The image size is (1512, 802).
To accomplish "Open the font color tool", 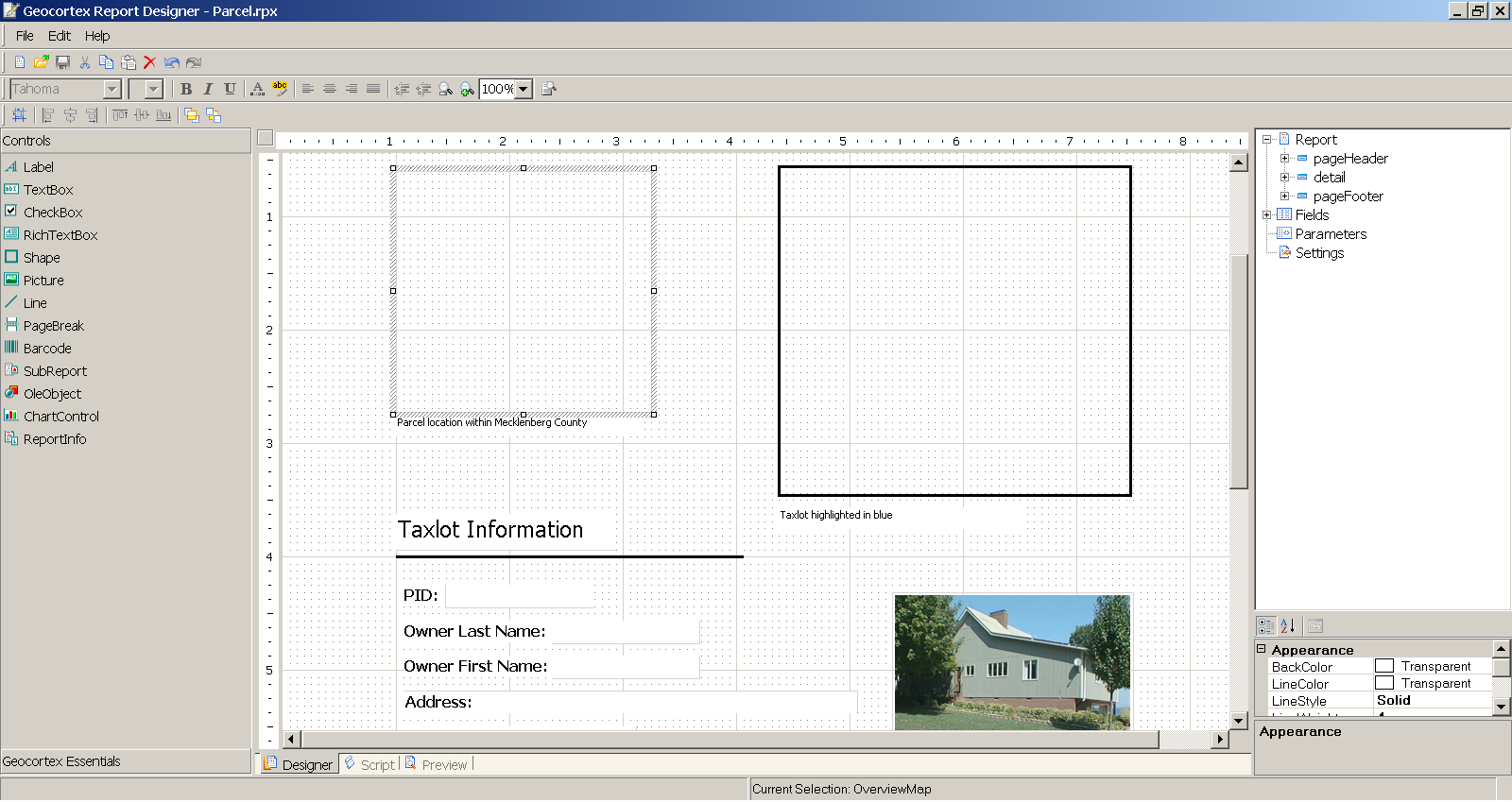I will (x=257, y=89).
